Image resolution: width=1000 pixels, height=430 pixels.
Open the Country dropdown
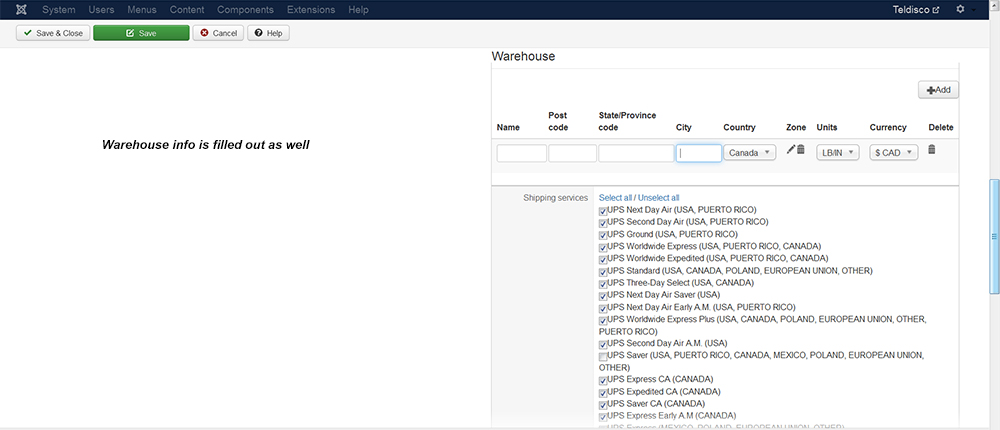750,153
